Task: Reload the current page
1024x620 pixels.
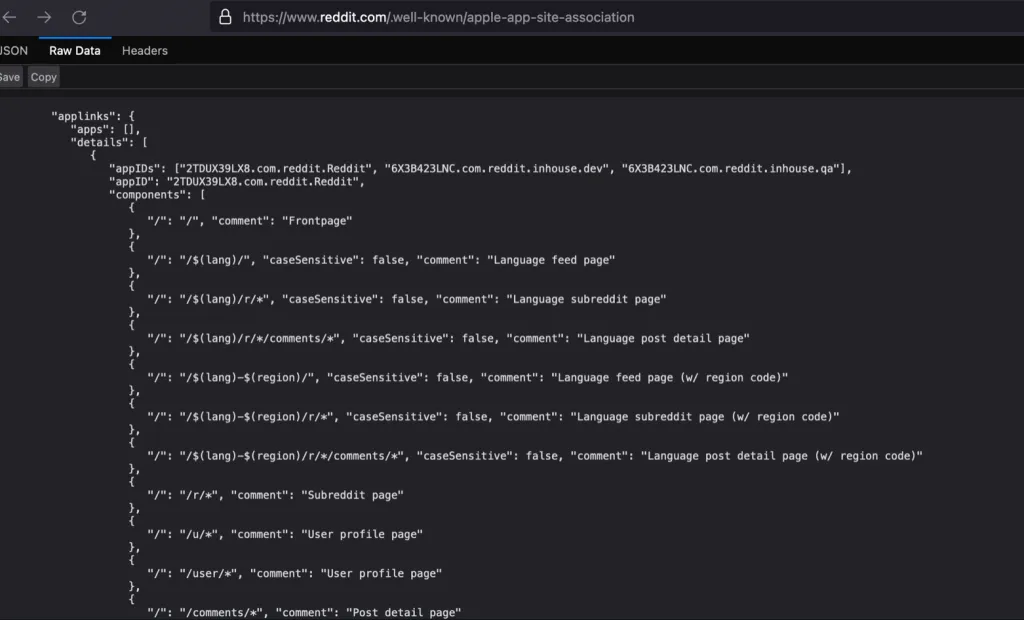Action: point(79,17)
